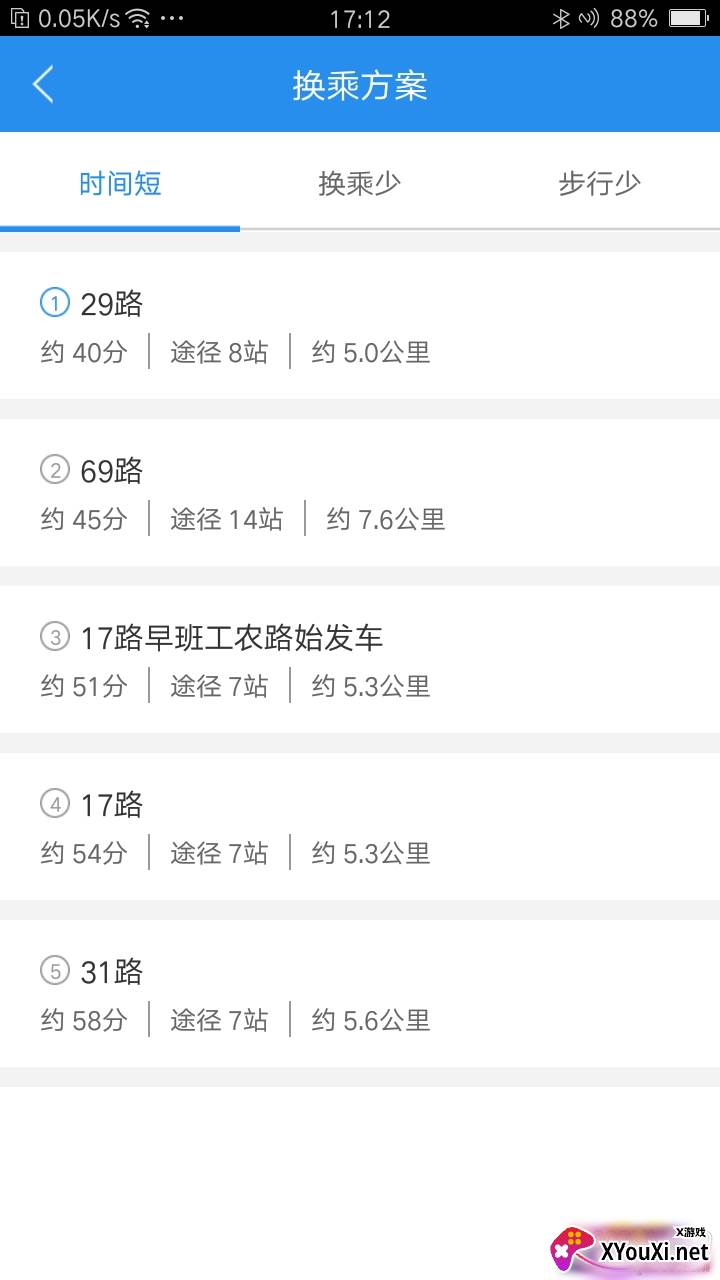Open the 29路 route plan

[112, 303]
